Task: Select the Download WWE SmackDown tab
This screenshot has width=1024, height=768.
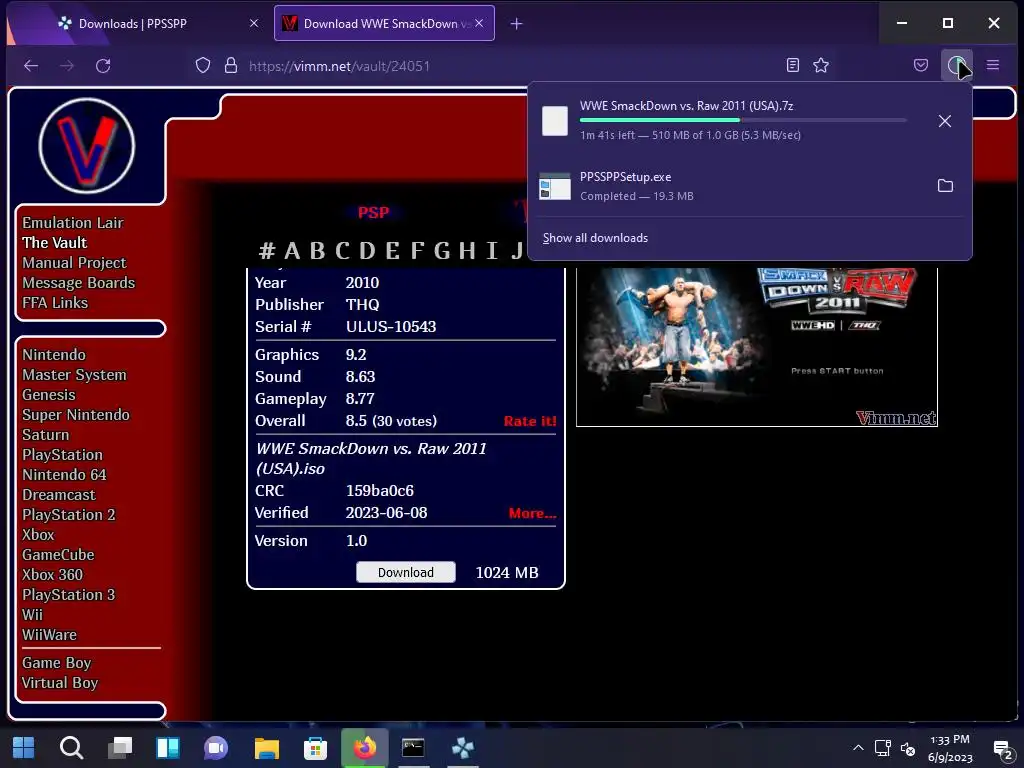Action: (384, 24)
